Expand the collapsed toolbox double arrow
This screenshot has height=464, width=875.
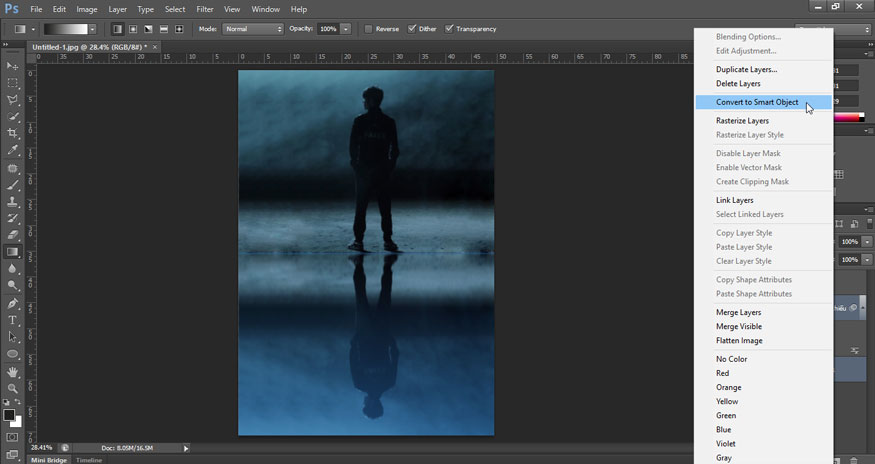click(6, 45)
